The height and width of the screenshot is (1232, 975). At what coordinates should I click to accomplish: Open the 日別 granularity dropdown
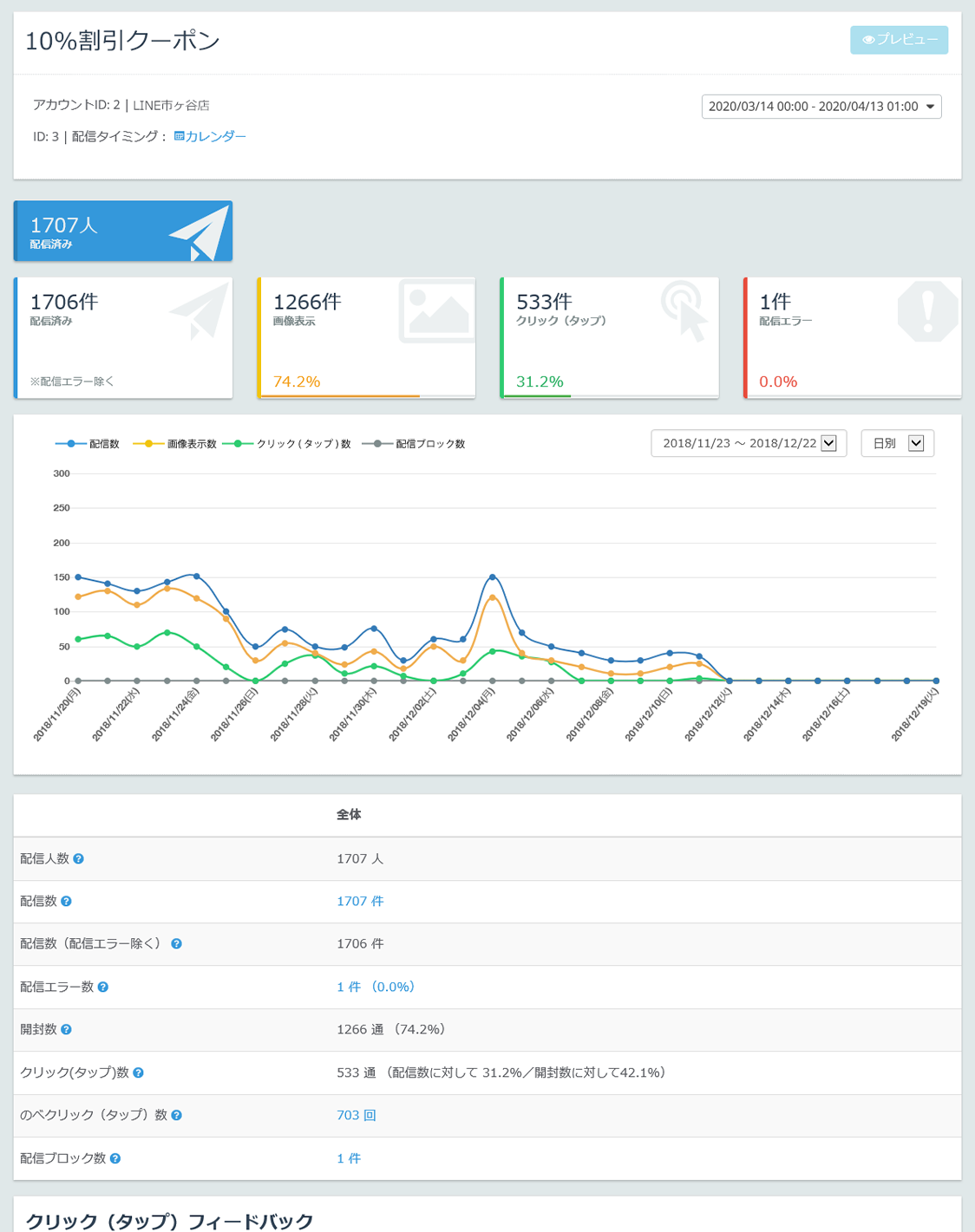897,443
